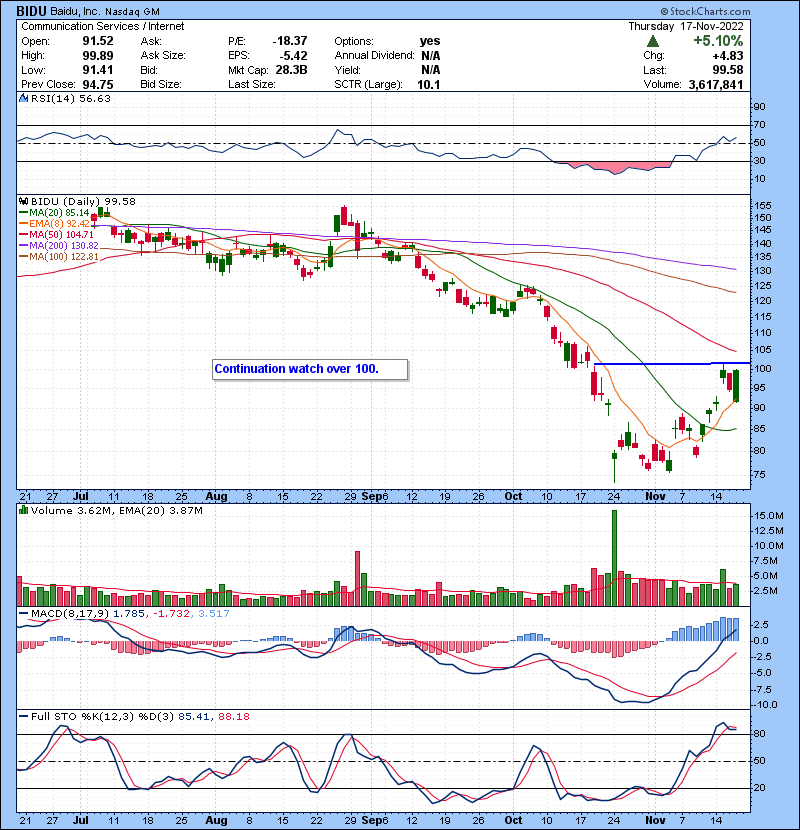Click the BIDU candlestick icon
The width and height of the screenshot is (800, 830).
(23, 202)
